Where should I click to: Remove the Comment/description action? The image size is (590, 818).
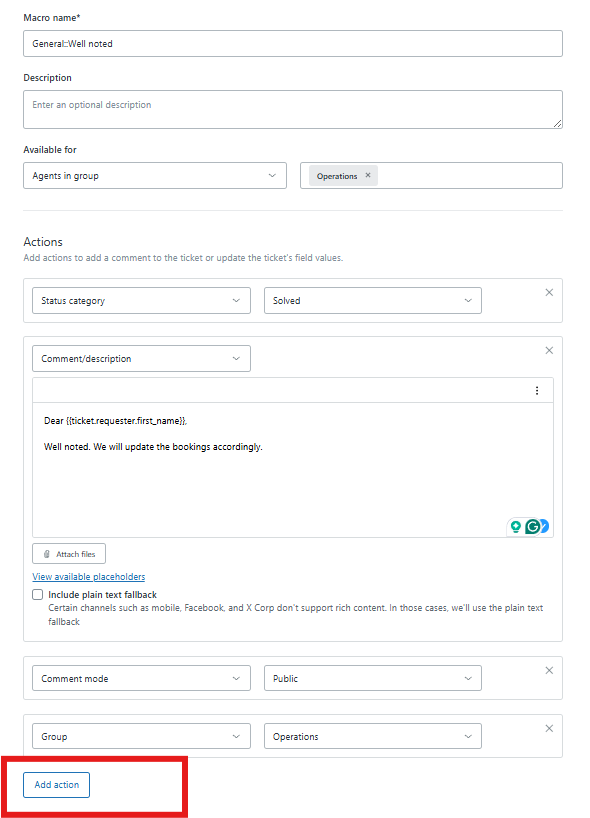coord(549,351)
